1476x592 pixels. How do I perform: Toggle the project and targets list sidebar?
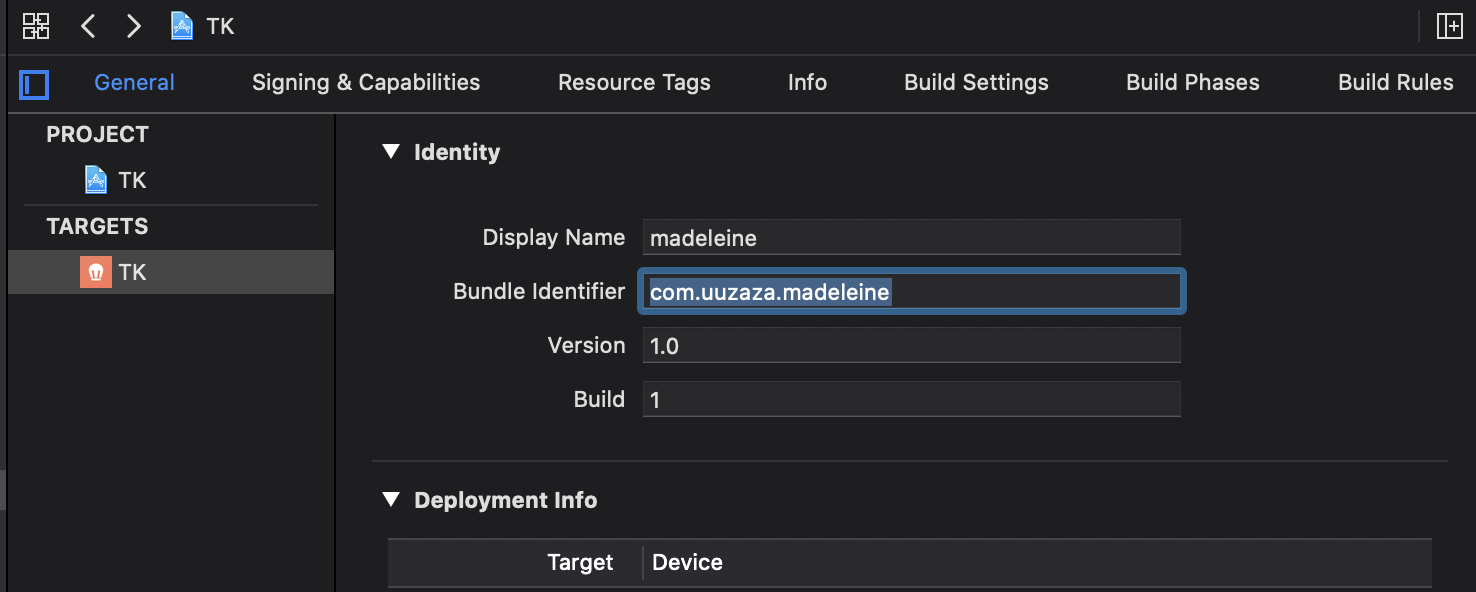tap(34, 85)
